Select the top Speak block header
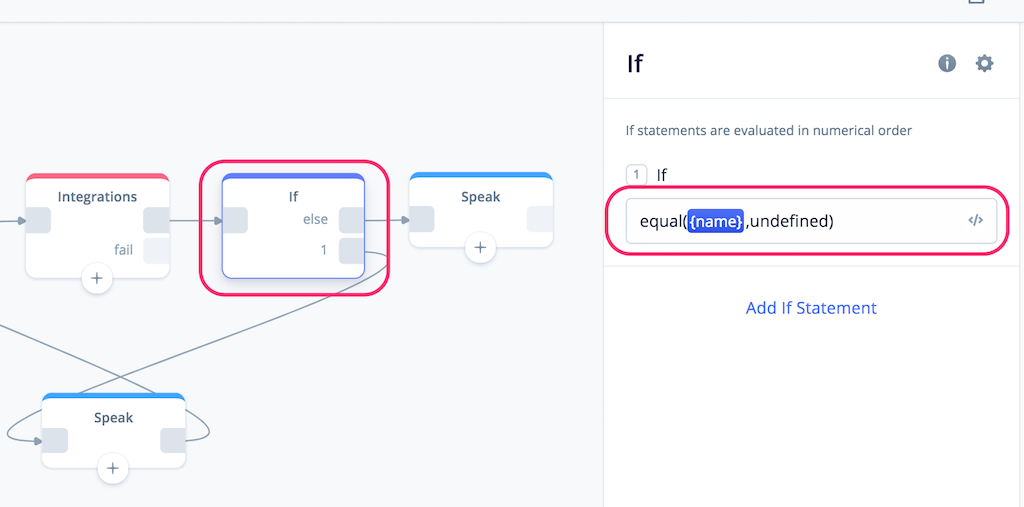1024x507 pixels. 481,196
